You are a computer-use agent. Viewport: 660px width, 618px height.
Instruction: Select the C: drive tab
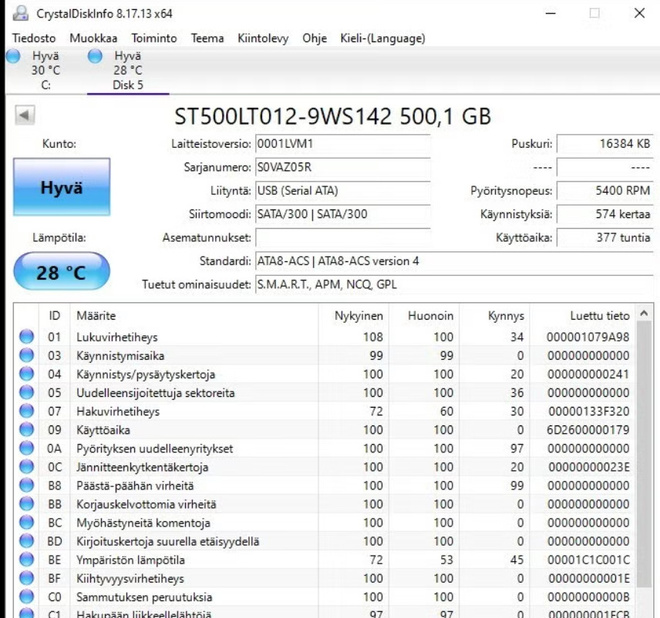pyautogui.click(x=45, y=70)
